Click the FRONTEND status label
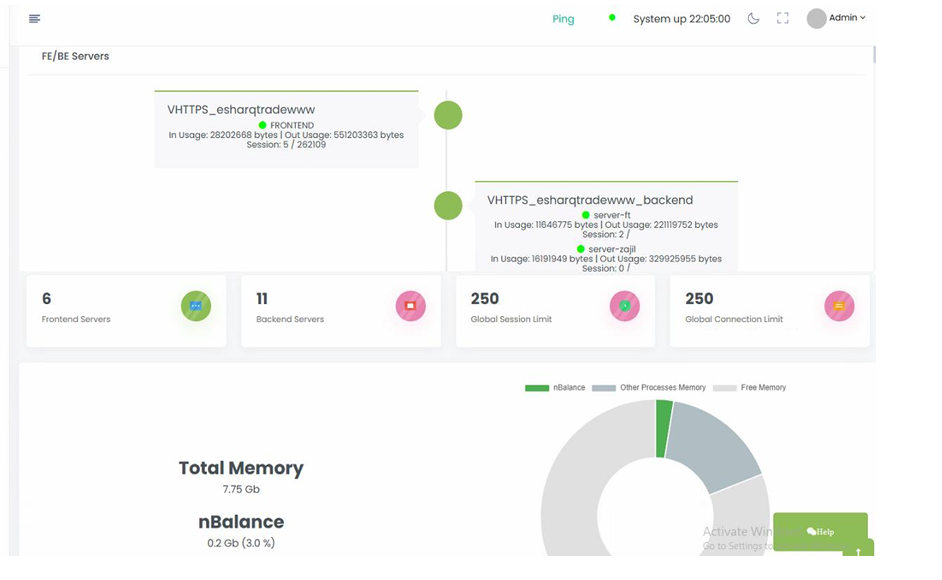This screenshot has height=580, width=942. pos(291,125)
